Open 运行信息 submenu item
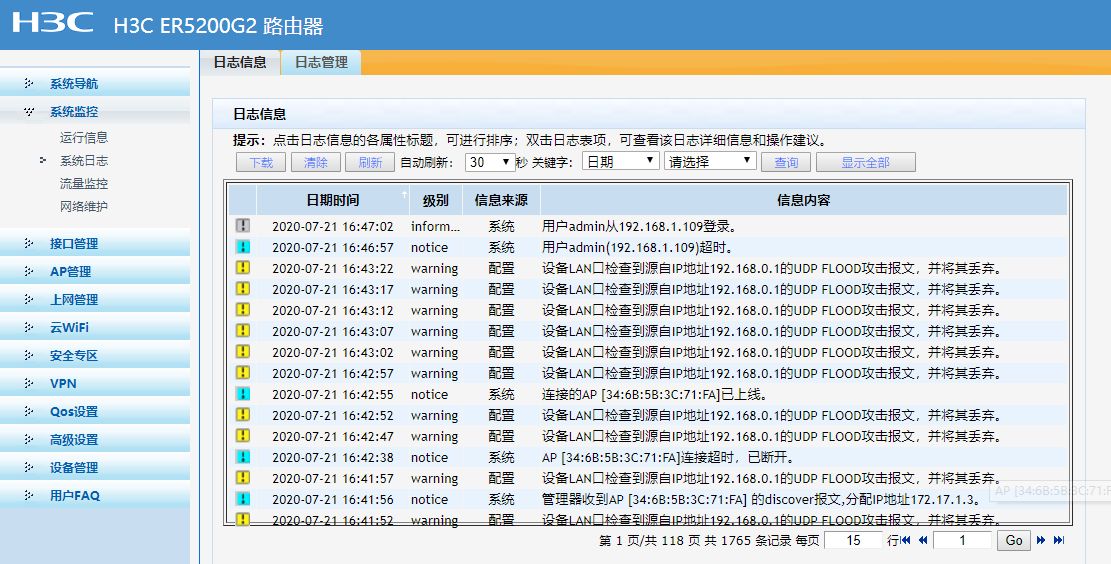Image resolution: width=1111 pixels, height=564 pixels. click(84, 137)
